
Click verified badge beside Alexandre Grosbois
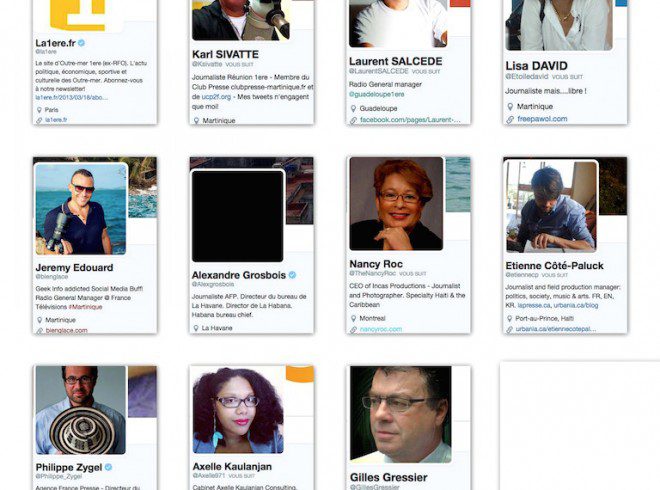coord(292,275)
